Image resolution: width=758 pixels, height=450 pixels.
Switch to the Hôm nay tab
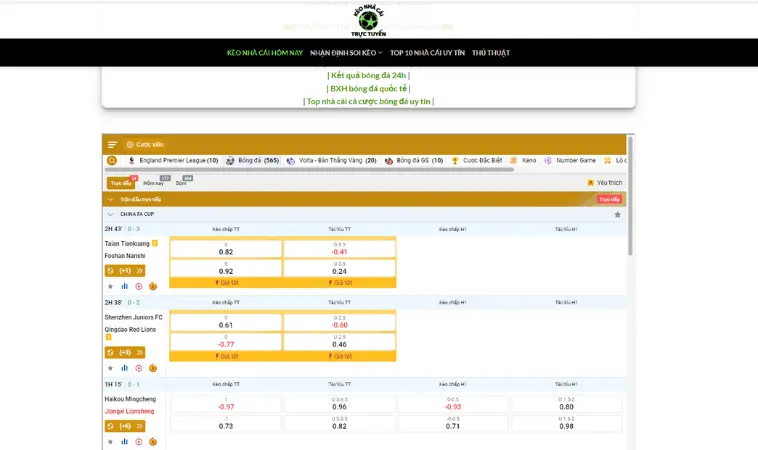153,183
